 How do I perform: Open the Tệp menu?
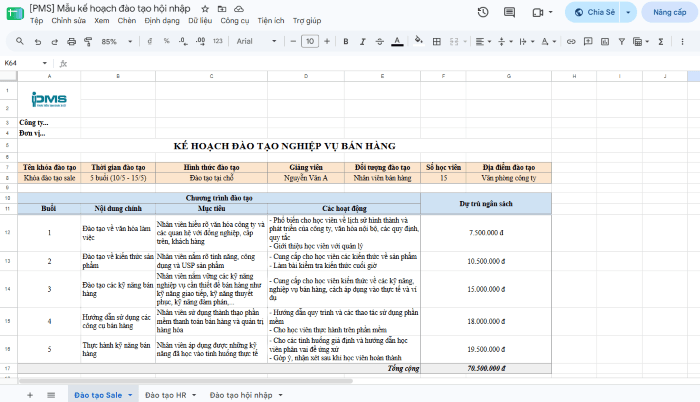tap(37, 21)
